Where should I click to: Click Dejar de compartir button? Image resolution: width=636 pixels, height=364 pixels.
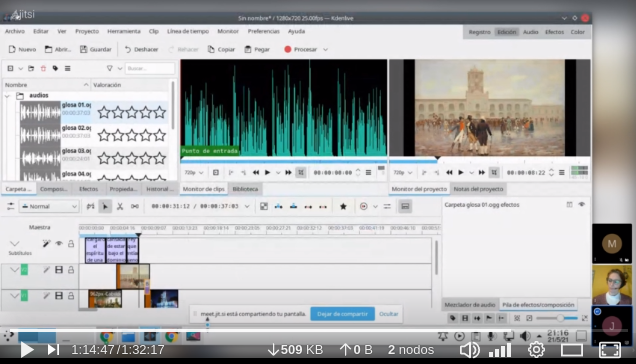[x=342, y=314]
